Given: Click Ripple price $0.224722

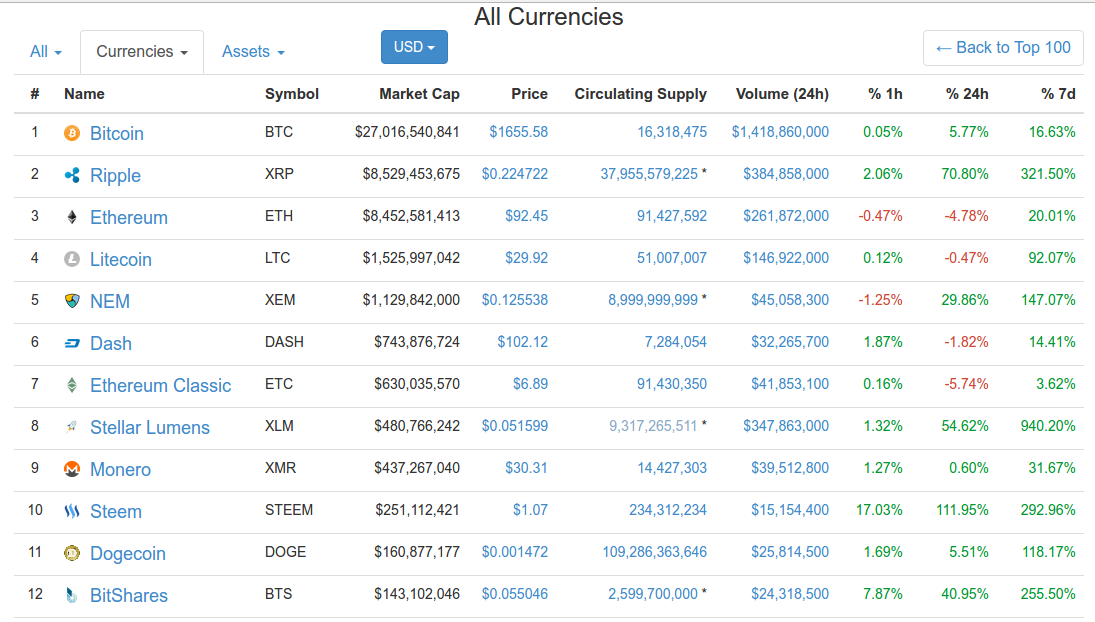Looking at the screenshot, I should point(515,174).
